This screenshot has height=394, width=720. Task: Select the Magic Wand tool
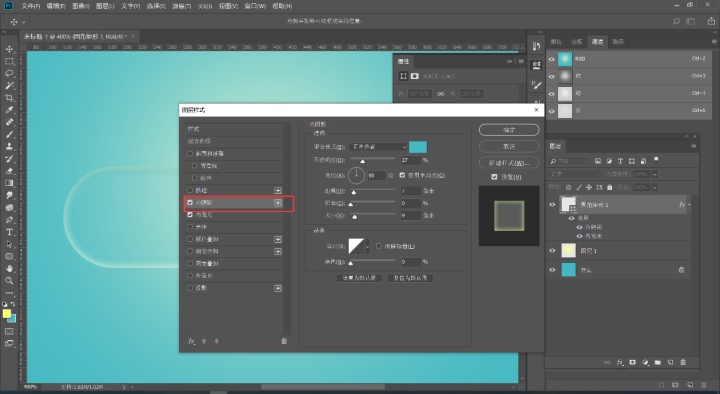pos(9,85)
